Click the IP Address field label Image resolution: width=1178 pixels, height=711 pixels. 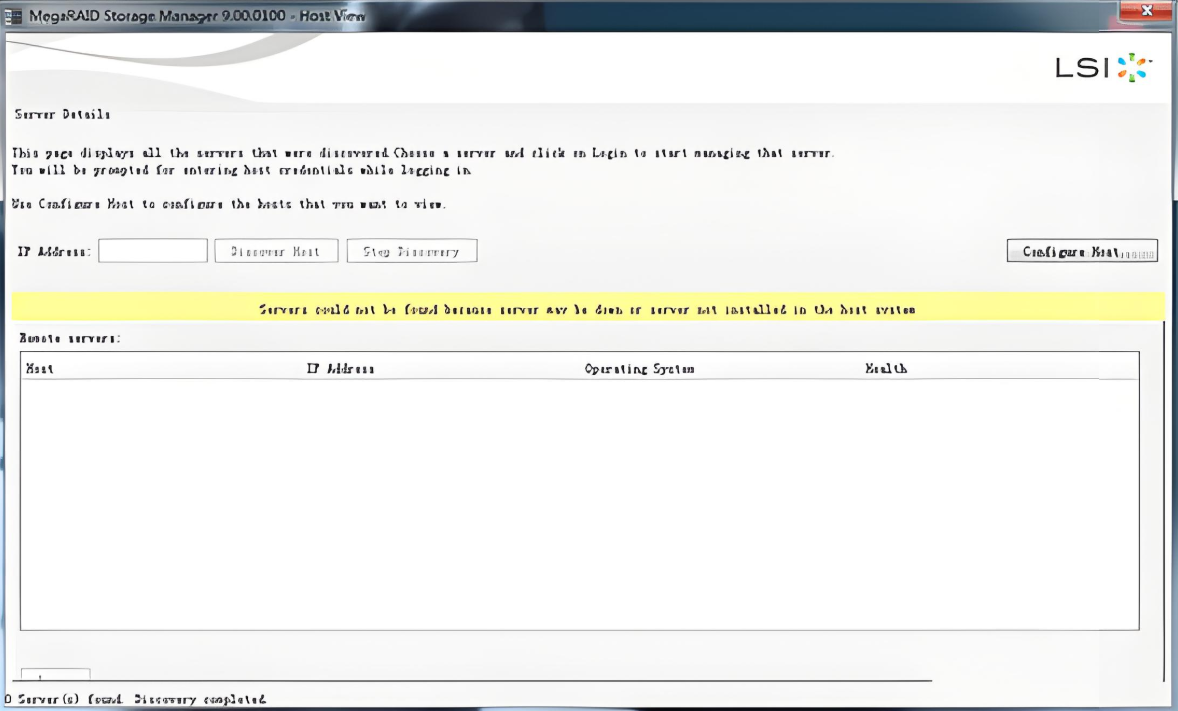(54, 252)
